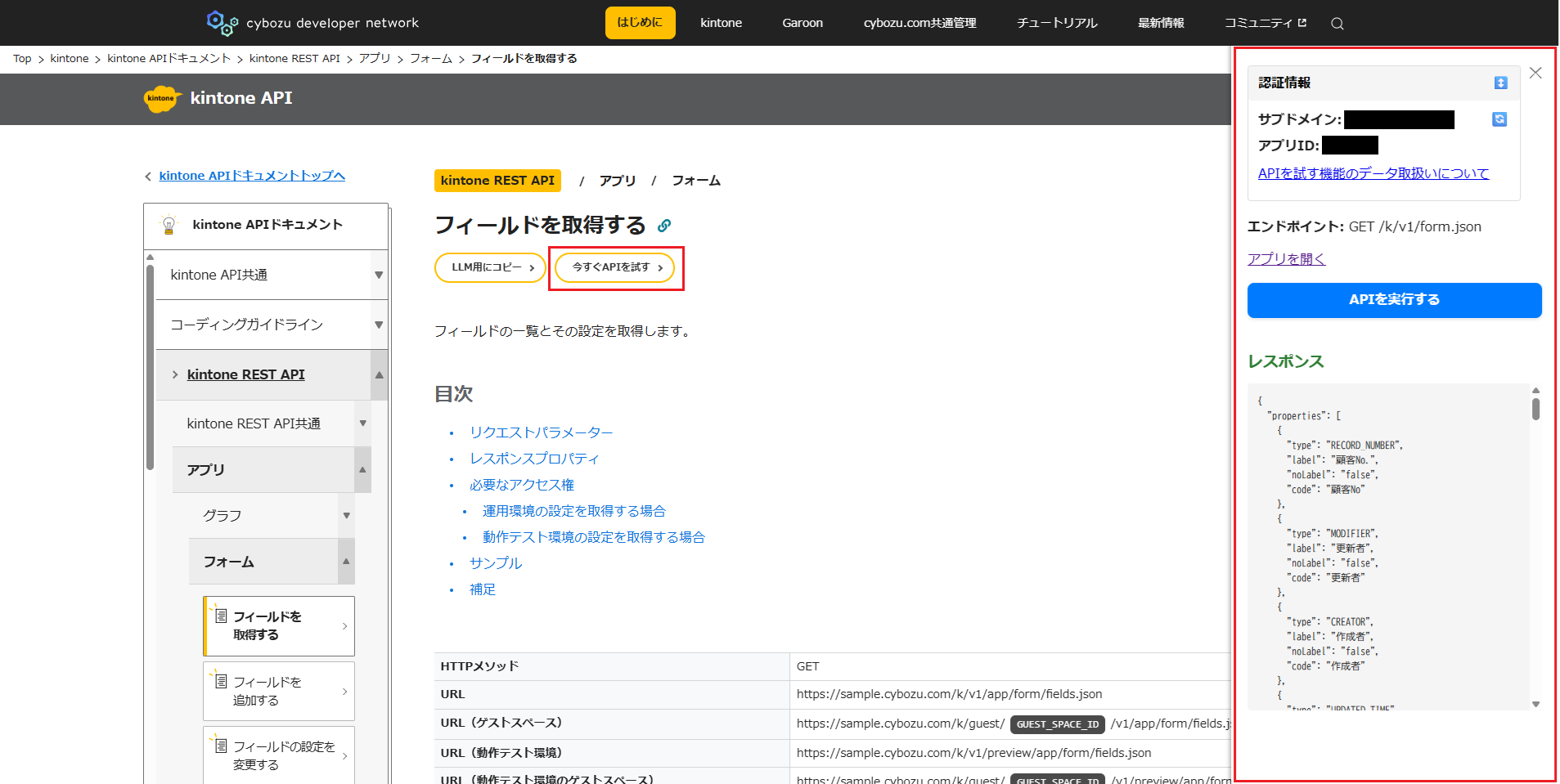Click the response panel scrollbar thumb
This screenshot has width=1560, height=784.
[1535, 409]
